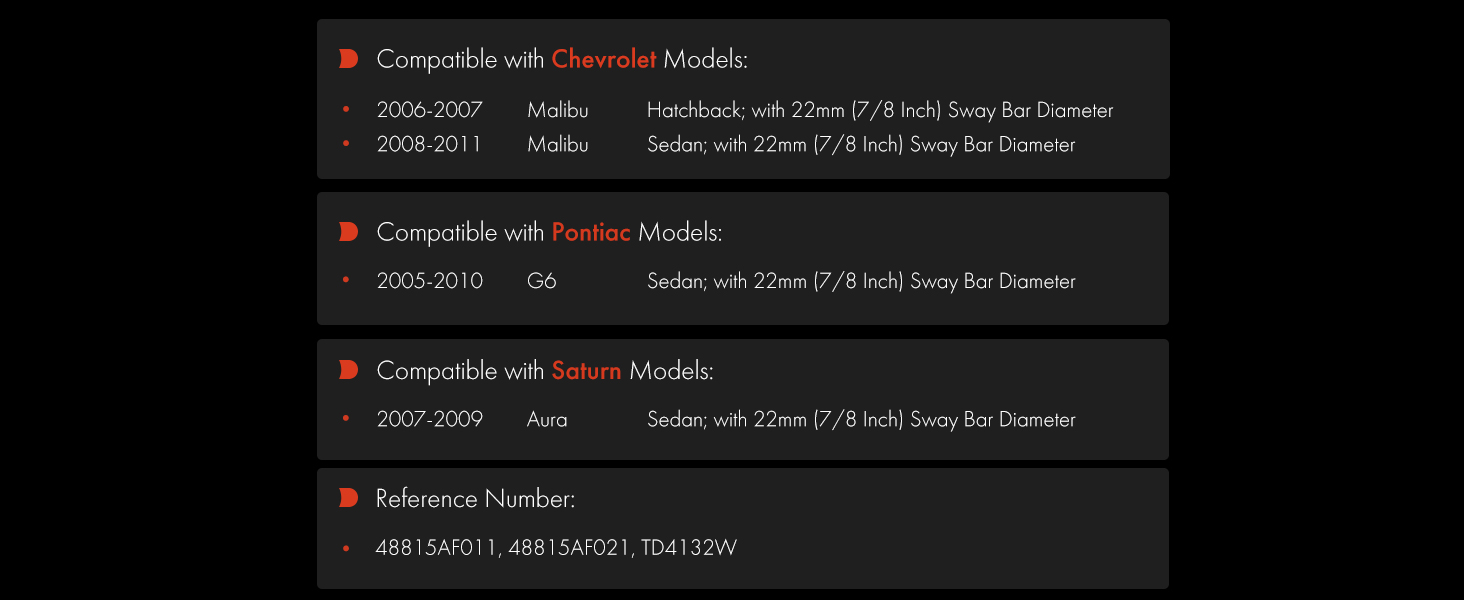The image size is (1464, 600).
Task: Click the 2007-2009 year range
Action: (430, 419)
